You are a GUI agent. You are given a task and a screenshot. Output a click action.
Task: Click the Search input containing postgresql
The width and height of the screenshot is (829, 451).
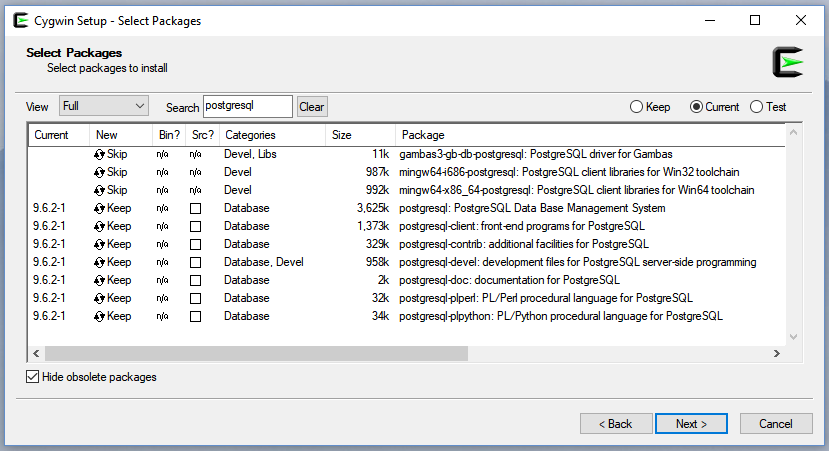pyautogui.click(x=247, y=106)
